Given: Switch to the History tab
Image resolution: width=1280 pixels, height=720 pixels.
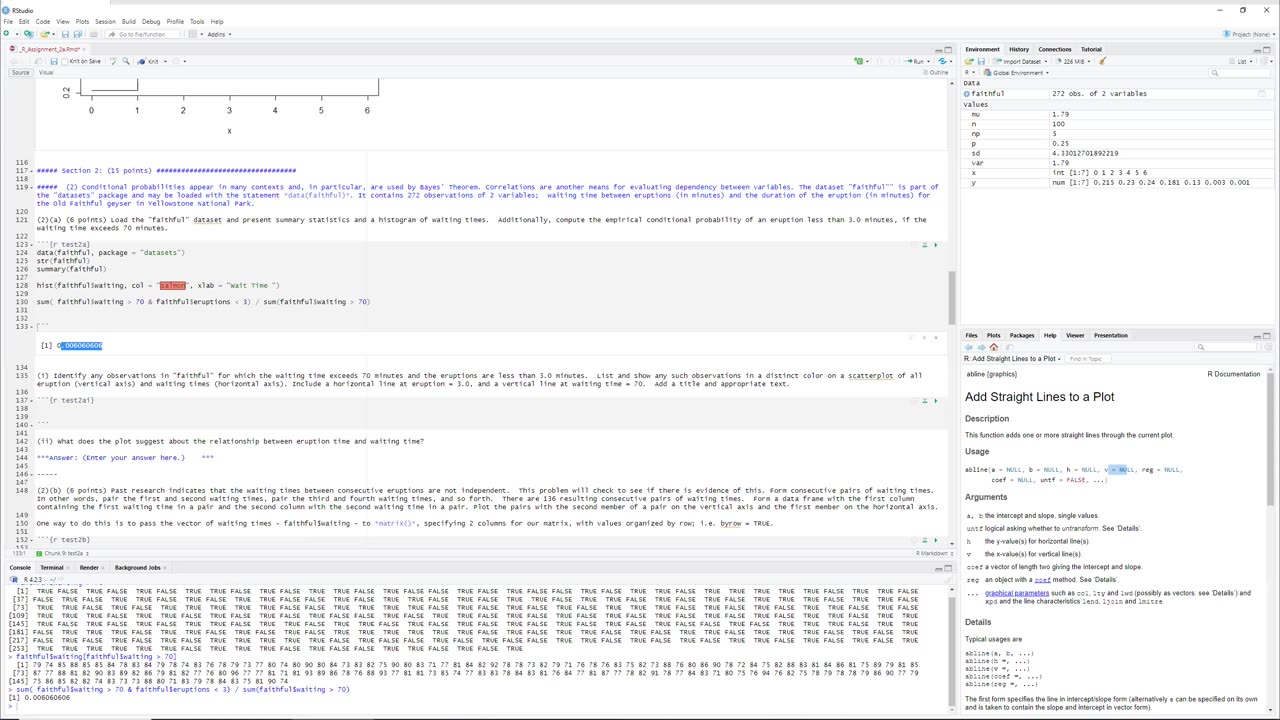Looking at the screenshot, I should [1018, 49].
